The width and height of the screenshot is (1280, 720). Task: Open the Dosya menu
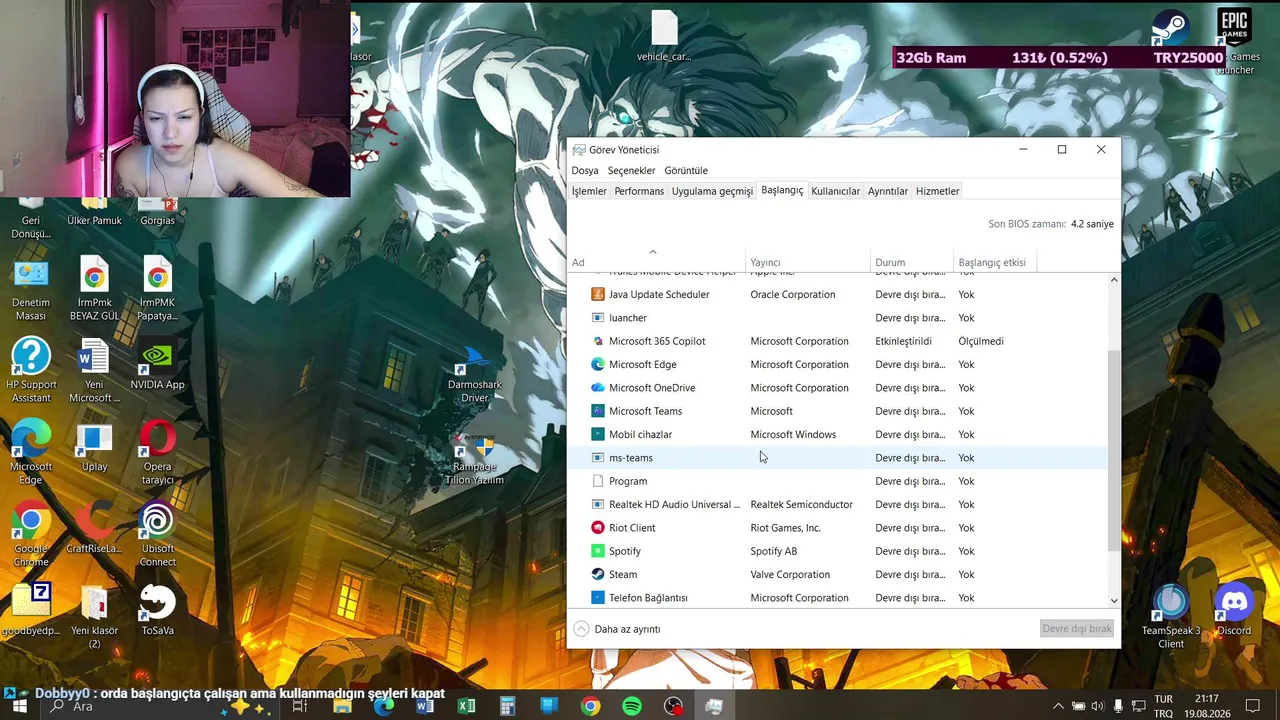tap(585, 170)
